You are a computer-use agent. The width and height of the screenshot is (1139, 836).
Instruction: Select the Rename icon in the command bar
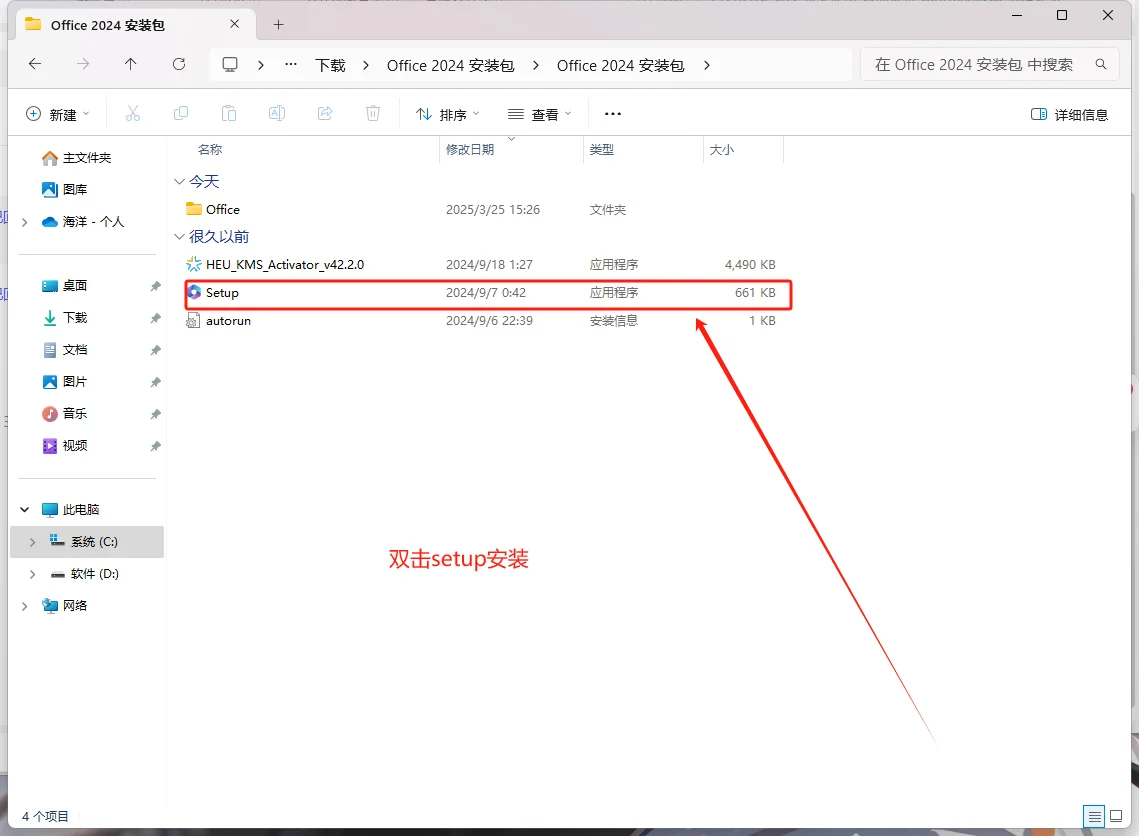[277, 113]
